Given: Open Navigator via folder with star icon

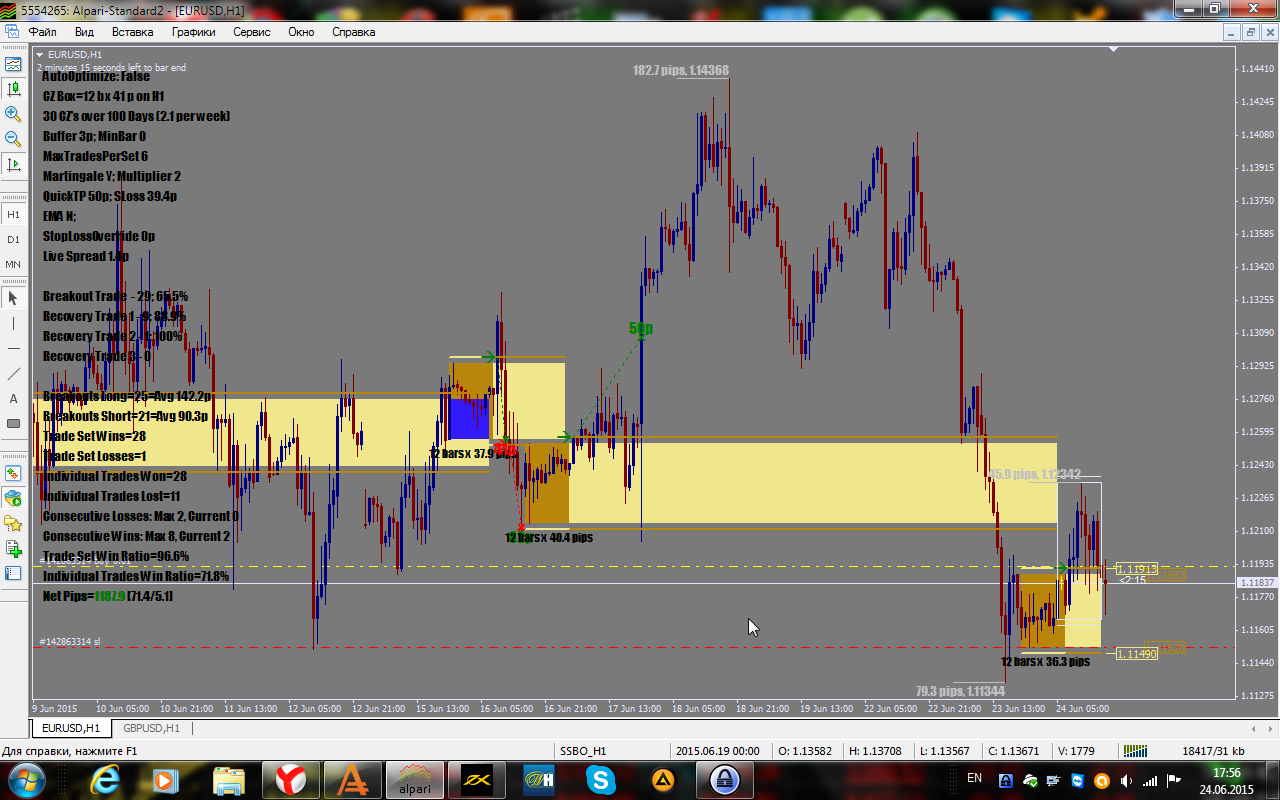Looking at the screenshot, I should pyautogui.click(x=13, y=523).
